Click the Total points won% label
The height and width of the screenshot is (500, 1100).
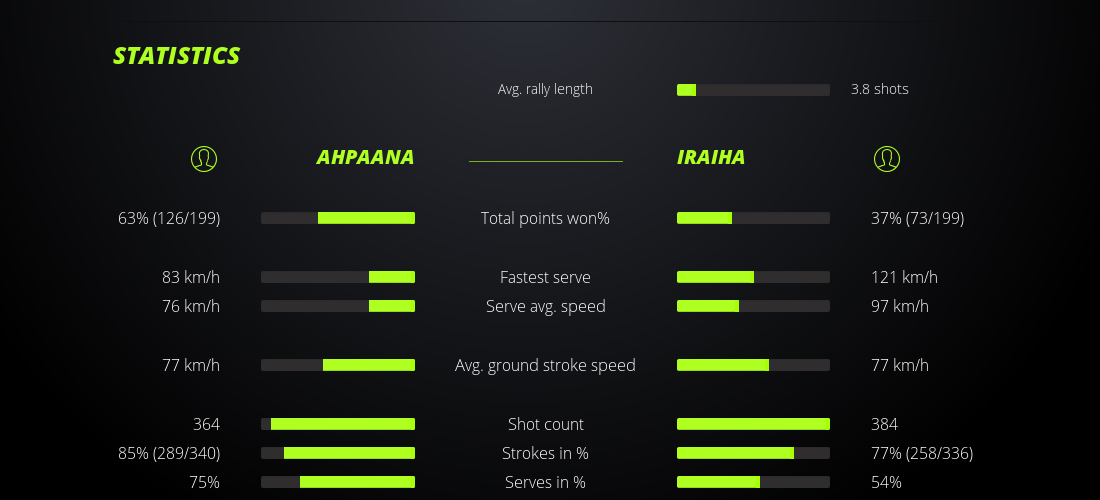click(545, 218)
